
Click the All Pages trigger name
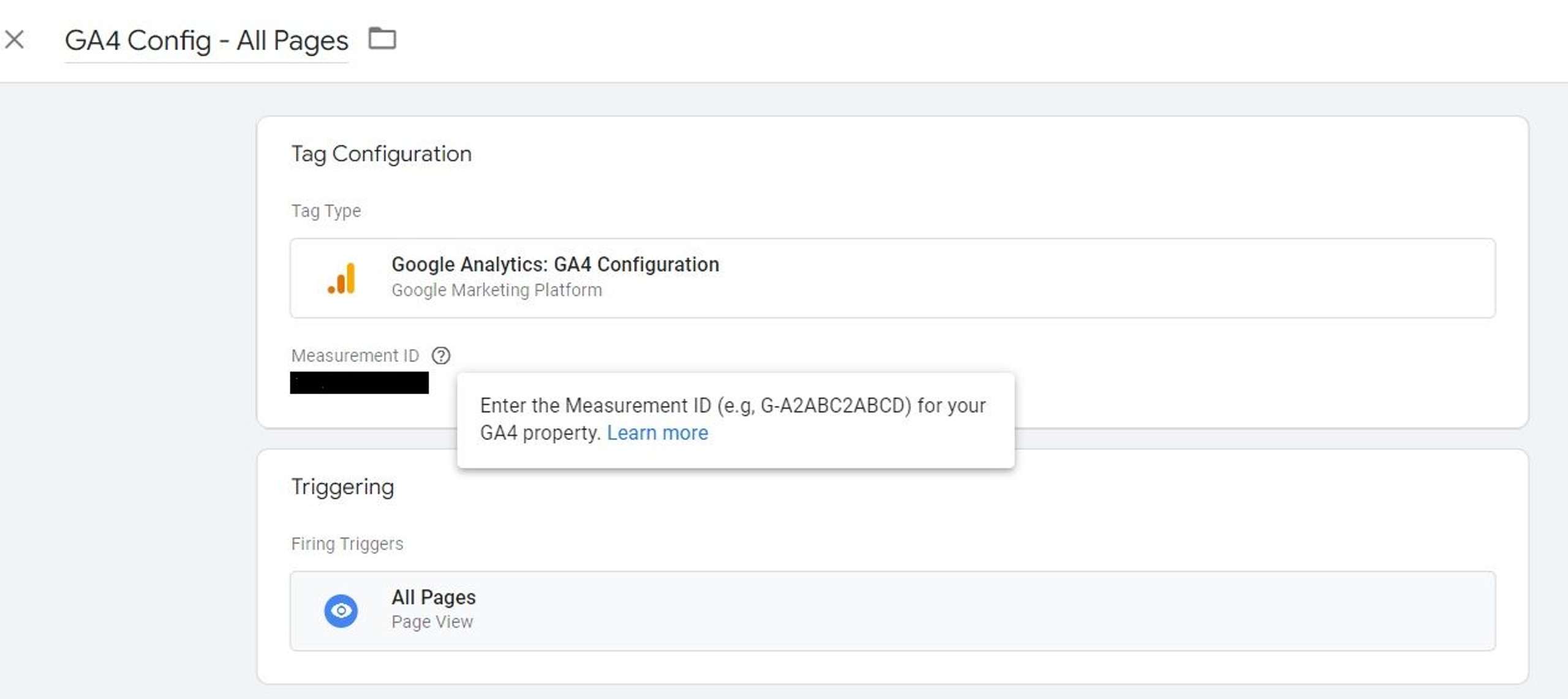[433, 597]
